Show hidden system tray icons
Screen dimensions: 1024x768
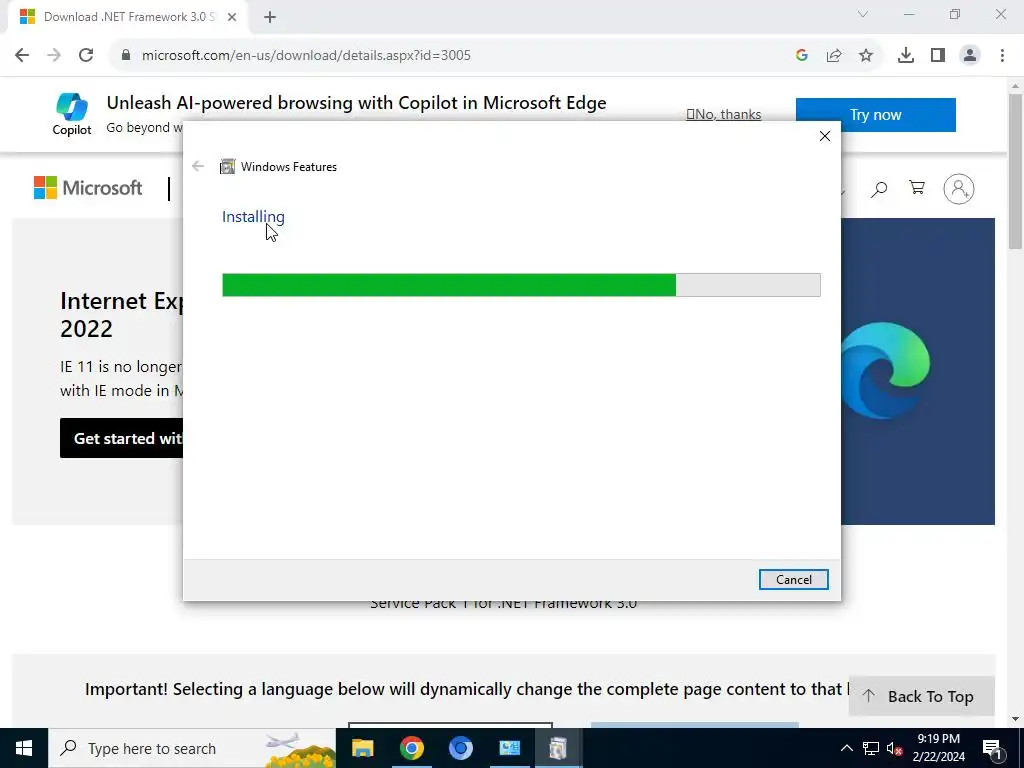click(846, 748)
